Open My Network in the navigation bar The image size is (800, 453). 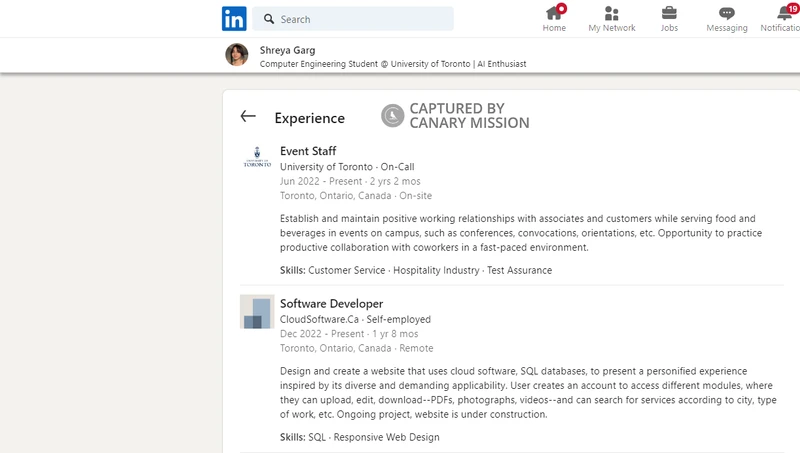(612, 19)
